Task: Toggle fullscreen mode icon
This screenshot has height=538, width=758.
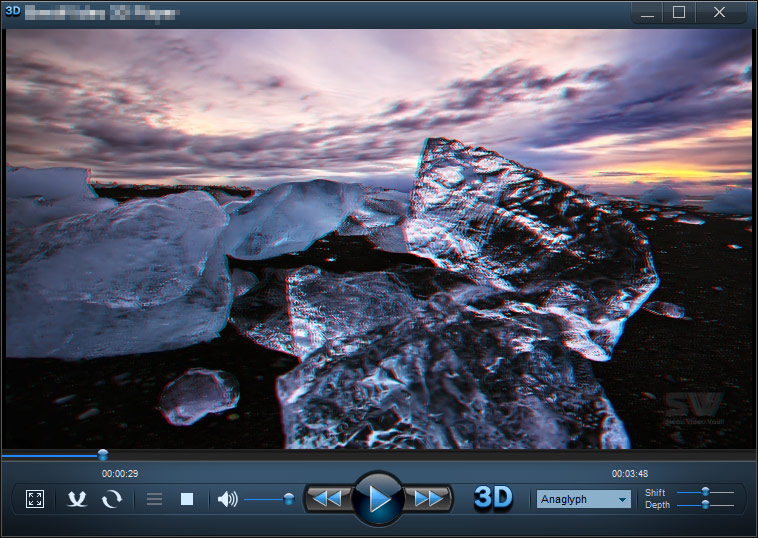Action: [x=35, y=499]
